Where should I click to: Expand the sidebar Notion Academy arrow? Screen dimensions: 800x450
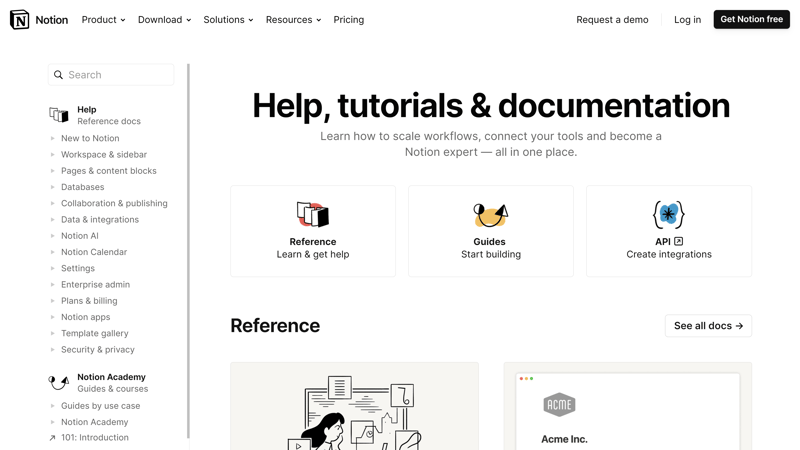point(52,422)
